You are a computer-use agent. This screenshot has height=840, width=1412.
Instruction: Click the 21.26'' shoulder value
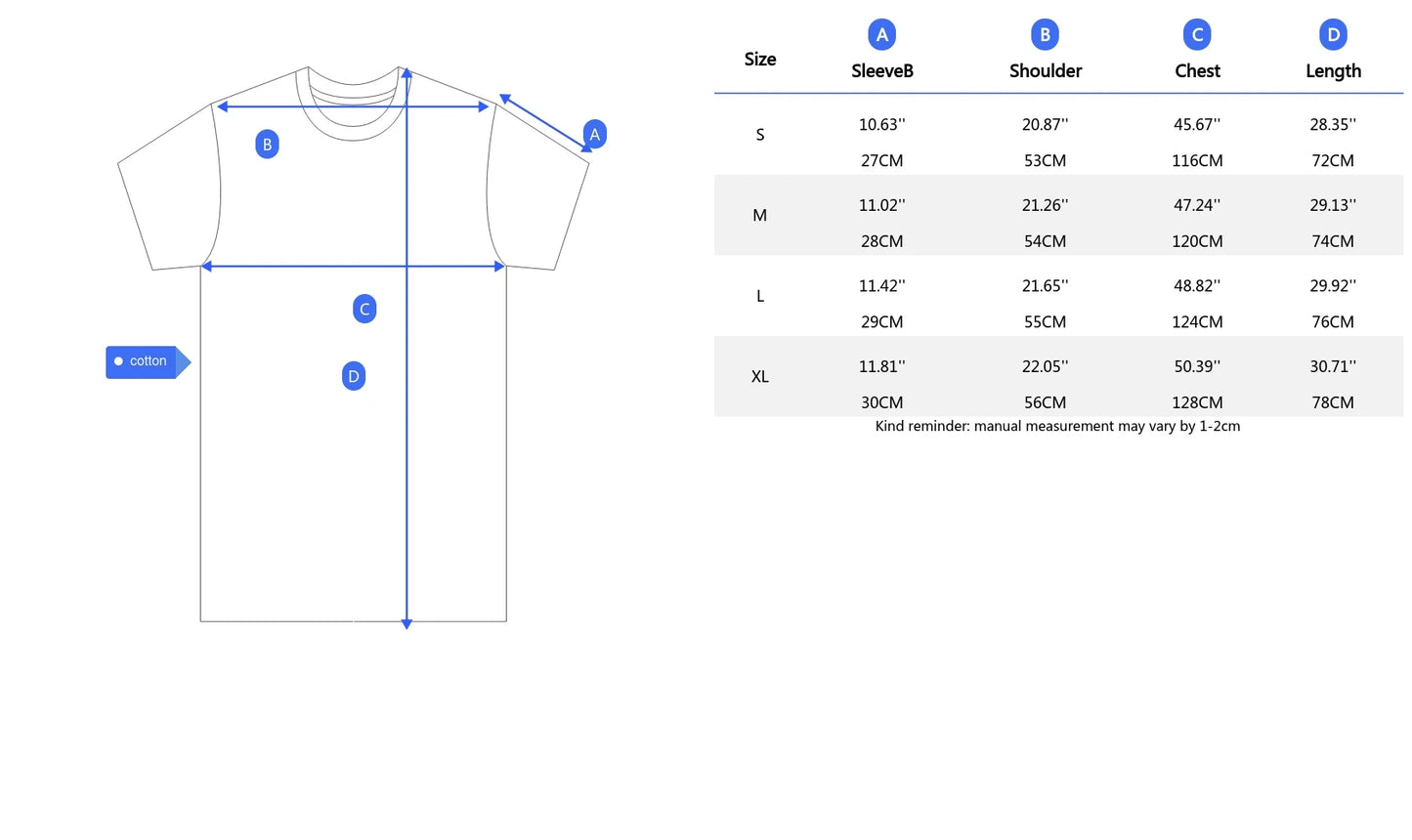pos(1045,205)
